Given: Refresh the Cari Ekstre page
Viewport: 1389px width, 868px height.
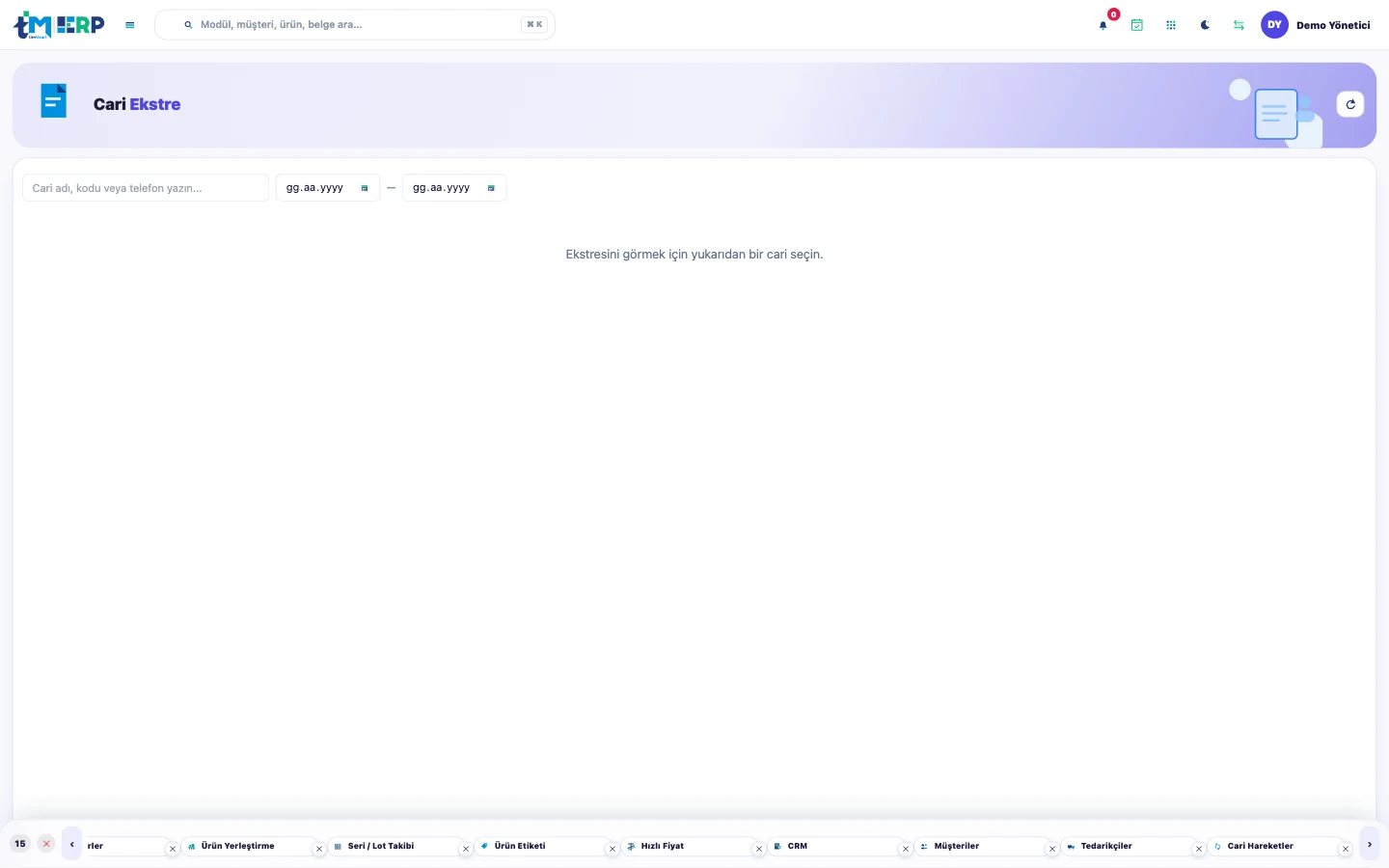Looking at the screenshot, I should click(1350, 104).
